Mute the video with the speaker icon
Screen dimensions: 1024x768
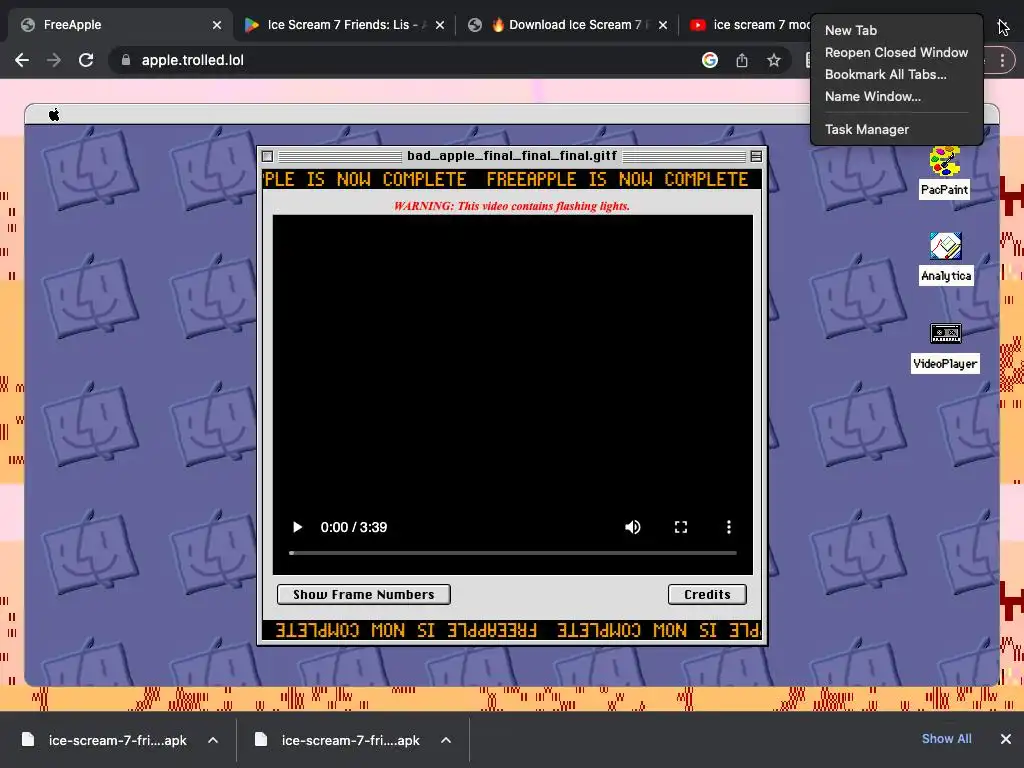632,527
